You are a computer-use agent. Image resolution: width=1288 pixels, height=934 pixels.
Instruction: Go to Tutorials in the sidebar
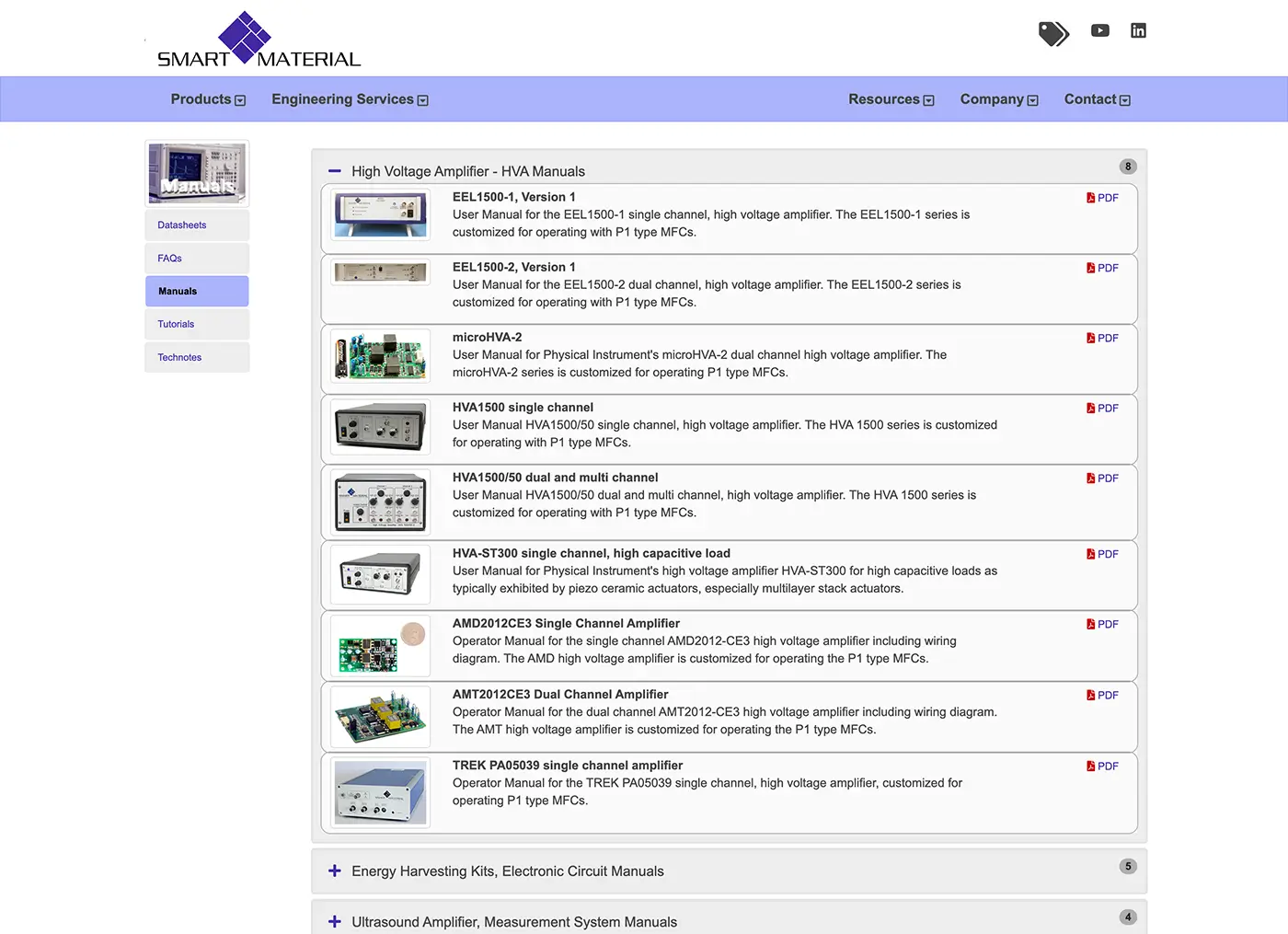(197, 324)
